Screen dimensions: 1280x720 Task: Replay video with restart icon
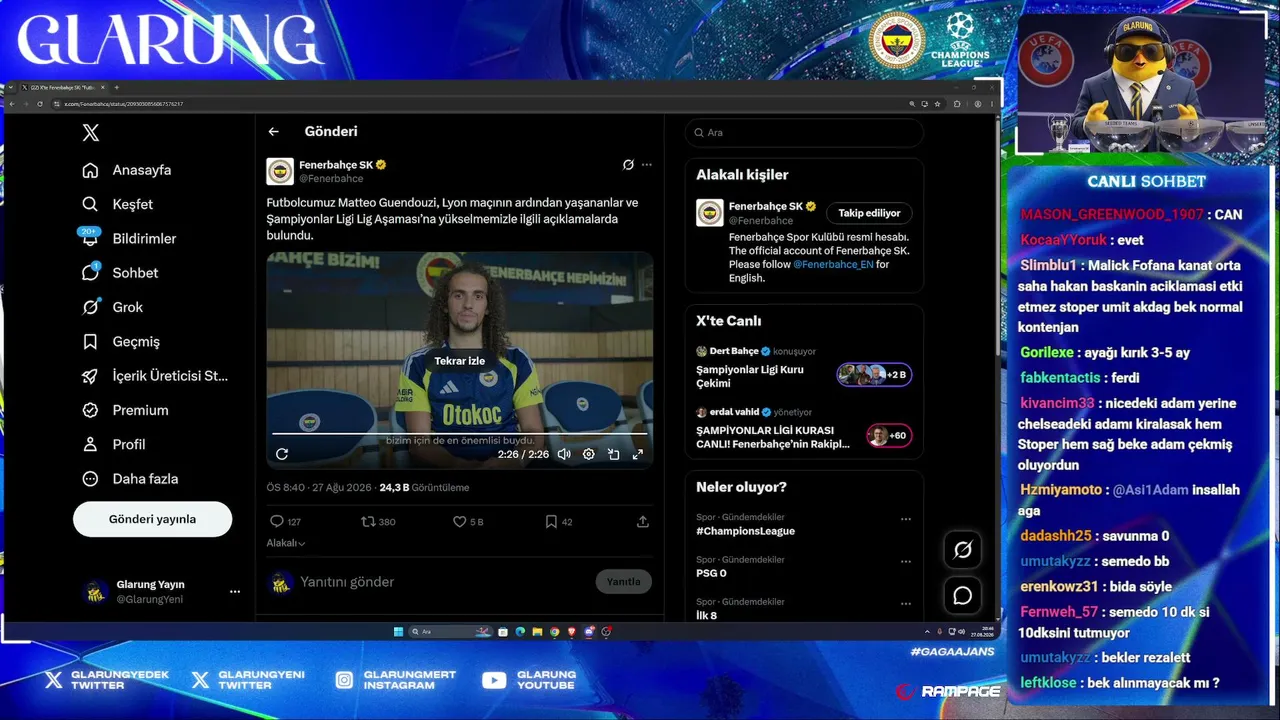(x=282, y=454)
